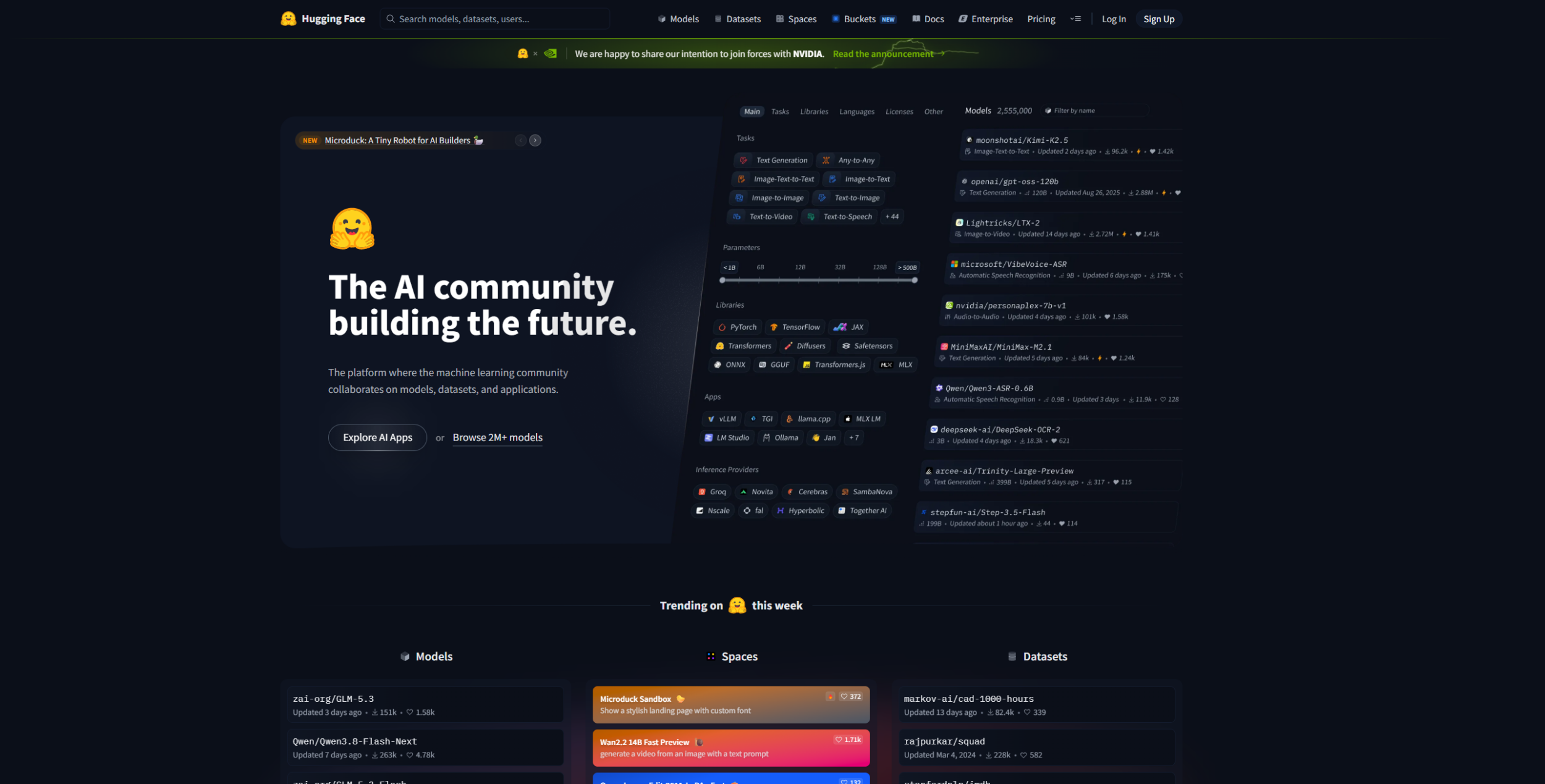The height and width of the screenshot is (784, 1545).
Task: Open the Models navigation item
Action: click(x=679, y=19)
